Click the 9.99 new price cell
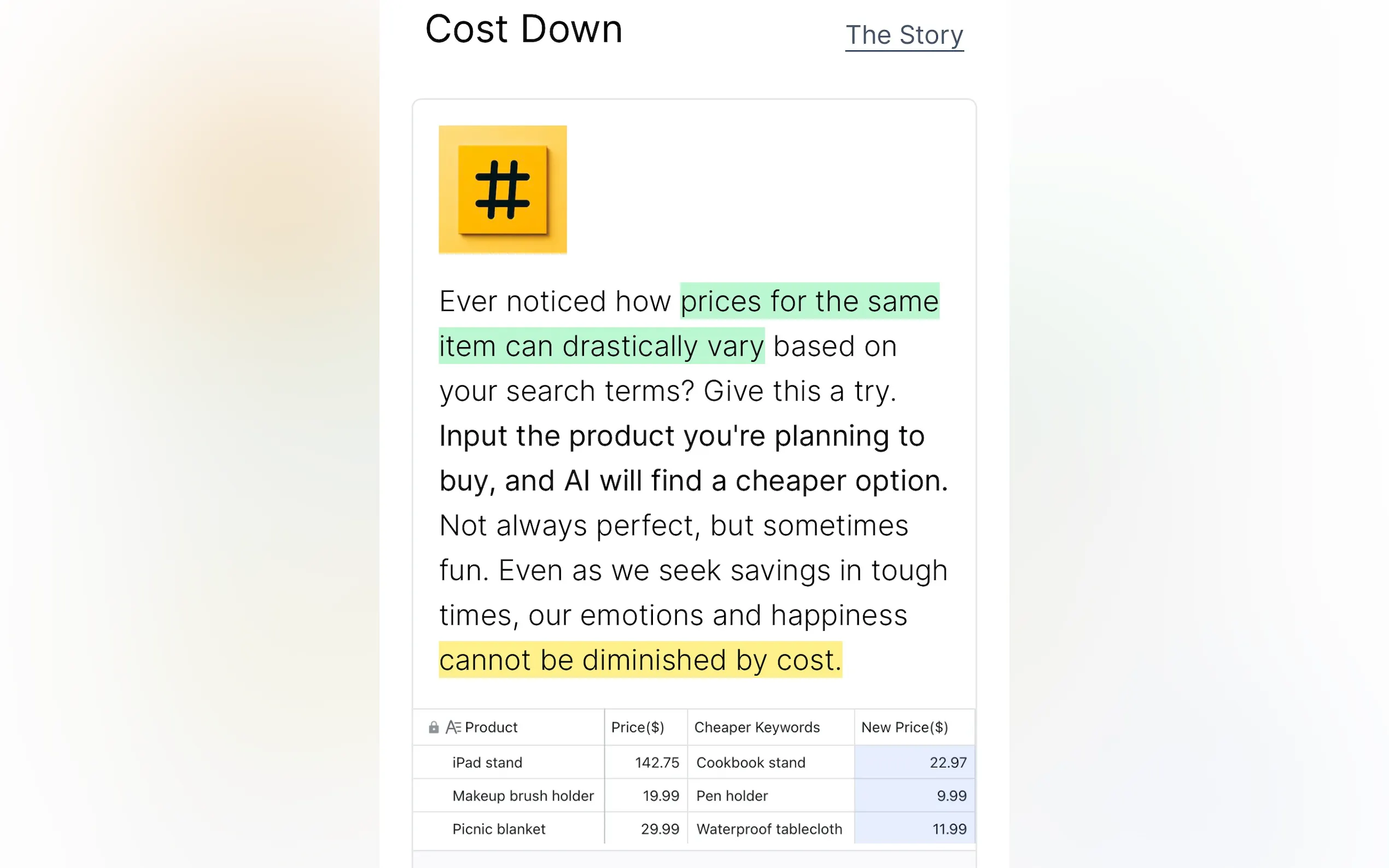Screen dimensions: 1389x868 click(952, 796)
